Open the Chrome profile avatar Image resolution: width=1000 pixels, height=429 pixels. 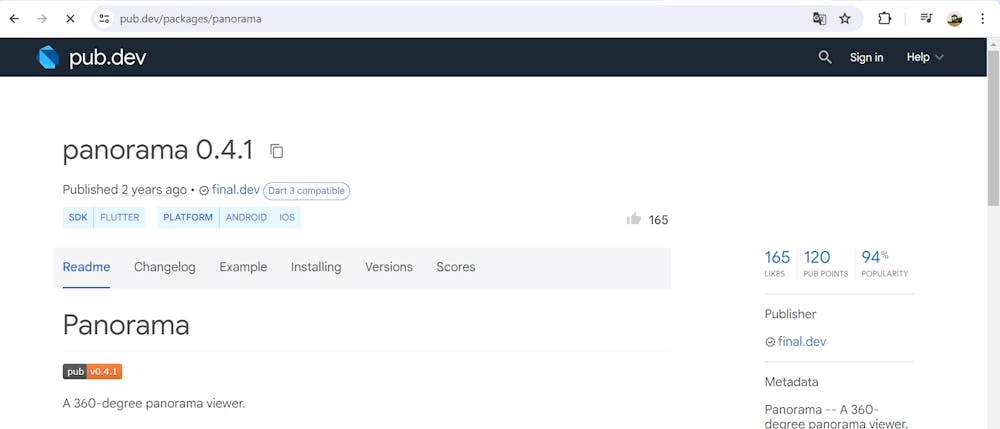[954, 19]
